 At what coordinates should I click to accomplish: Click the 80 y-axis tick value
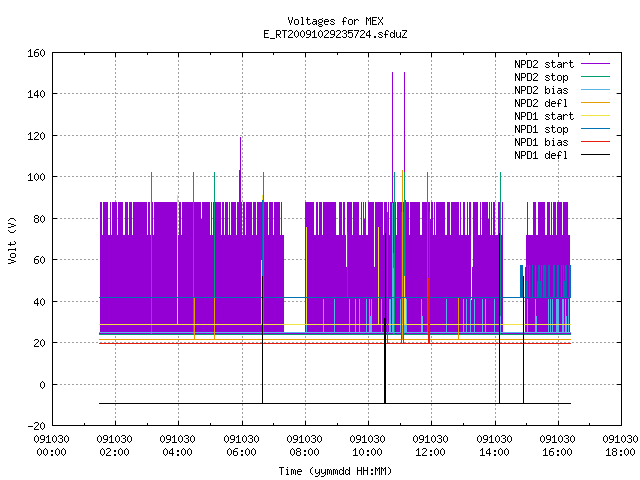[39, 219]
